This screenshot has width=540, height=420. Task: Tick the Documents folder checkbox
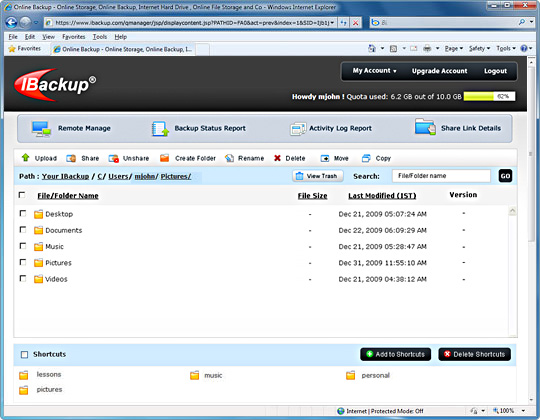pyautogui.click(x=23, y=229)
